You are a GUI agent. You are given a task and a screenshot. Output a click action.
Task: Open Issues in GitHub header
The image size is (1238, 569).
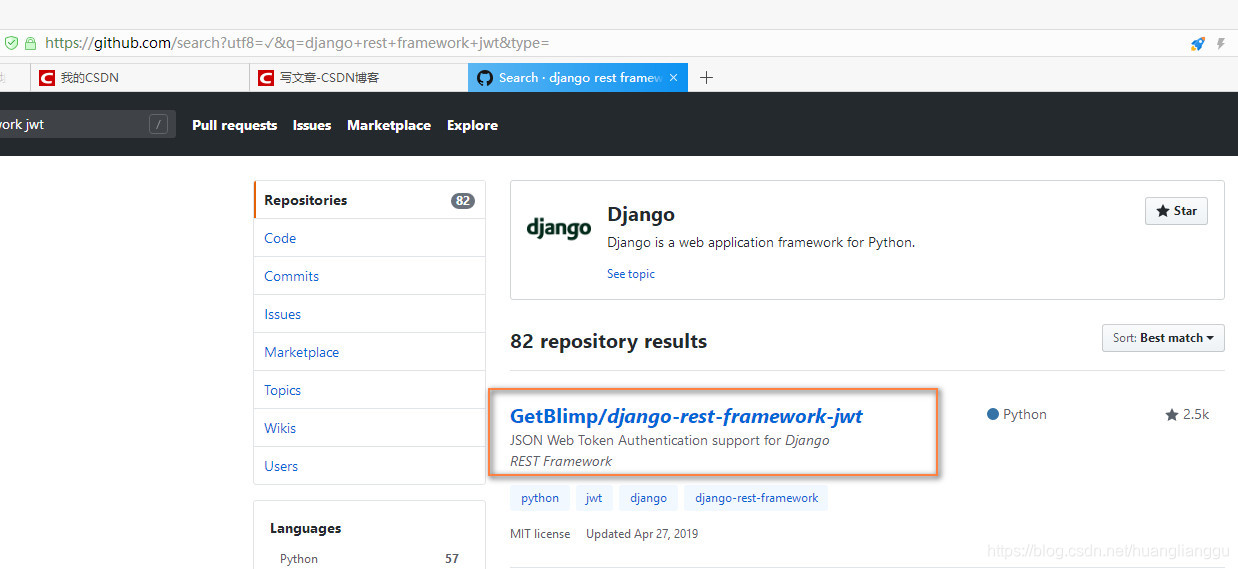click(x=312, y=125)
